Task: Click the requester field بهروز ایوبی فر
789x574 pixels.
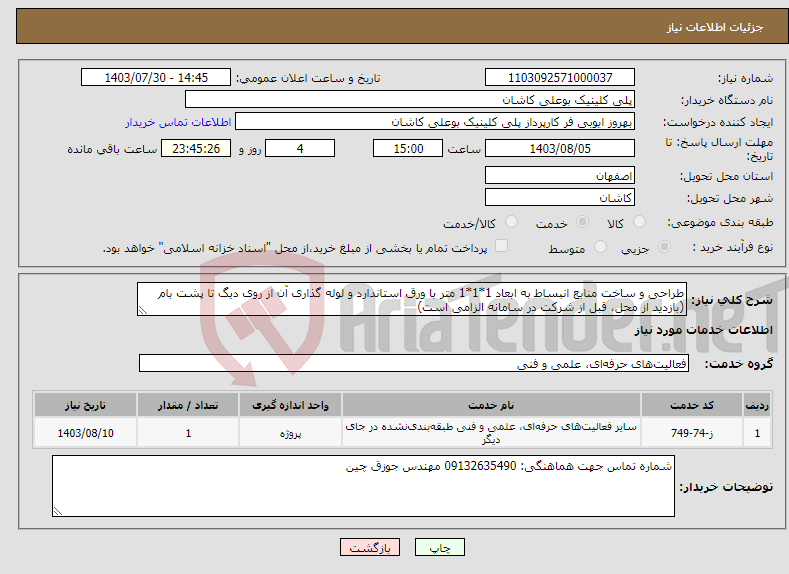Action: 435,122
